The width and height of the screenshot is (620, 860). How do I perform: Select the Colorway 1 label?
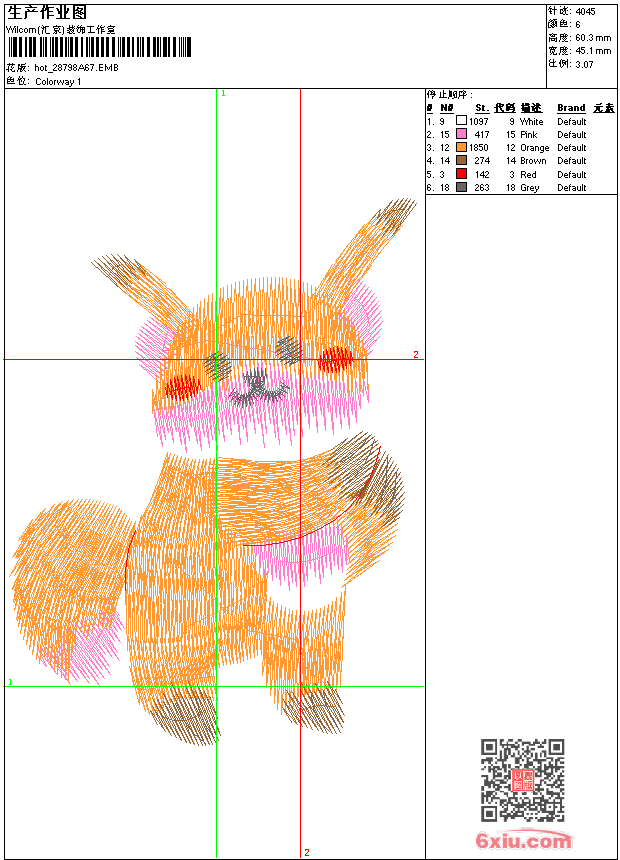click(58, 81)
